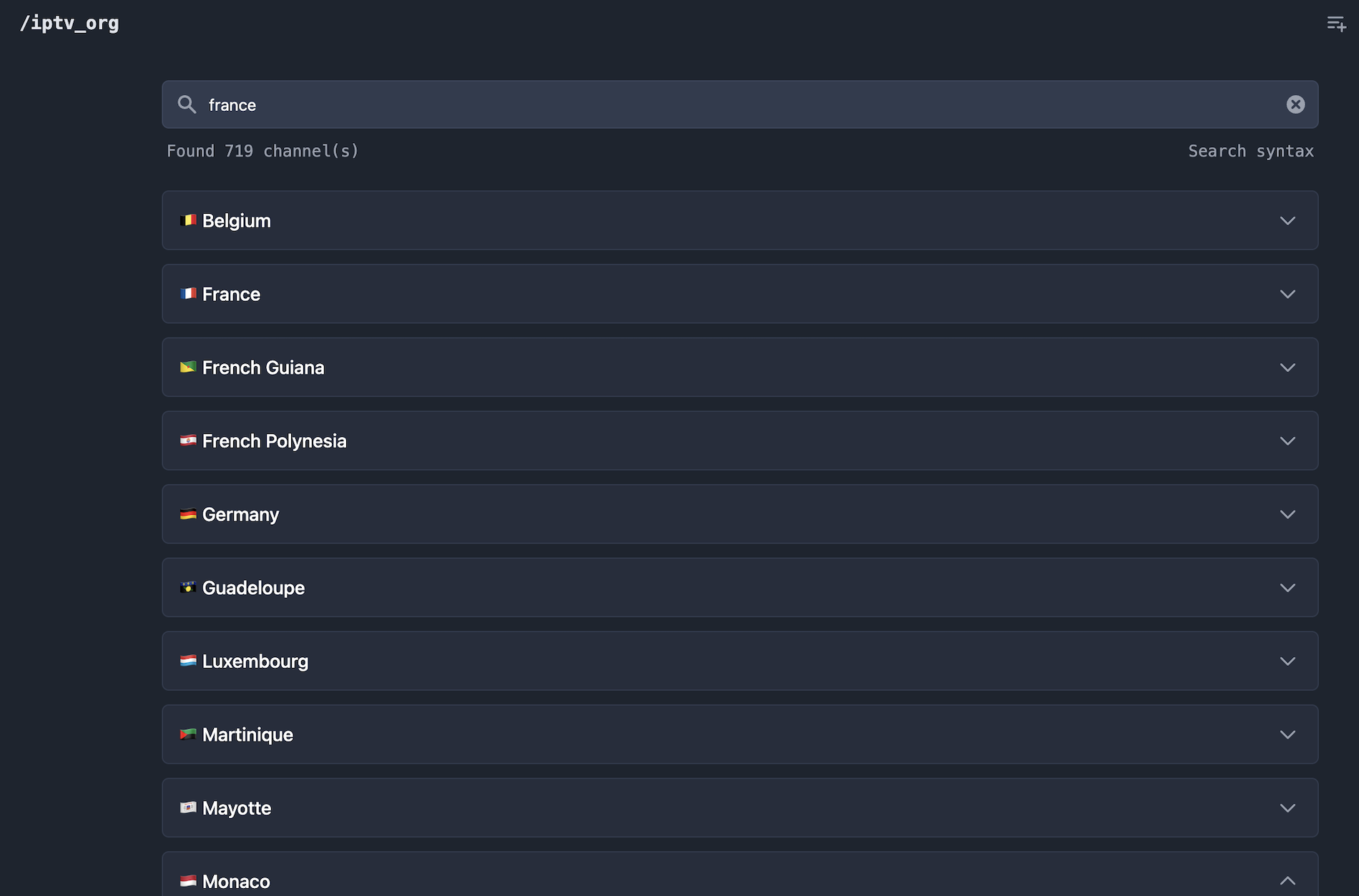Click the Germany flag icon
The height and width of the screenshot is (896, 1359).
coord(188,513)
